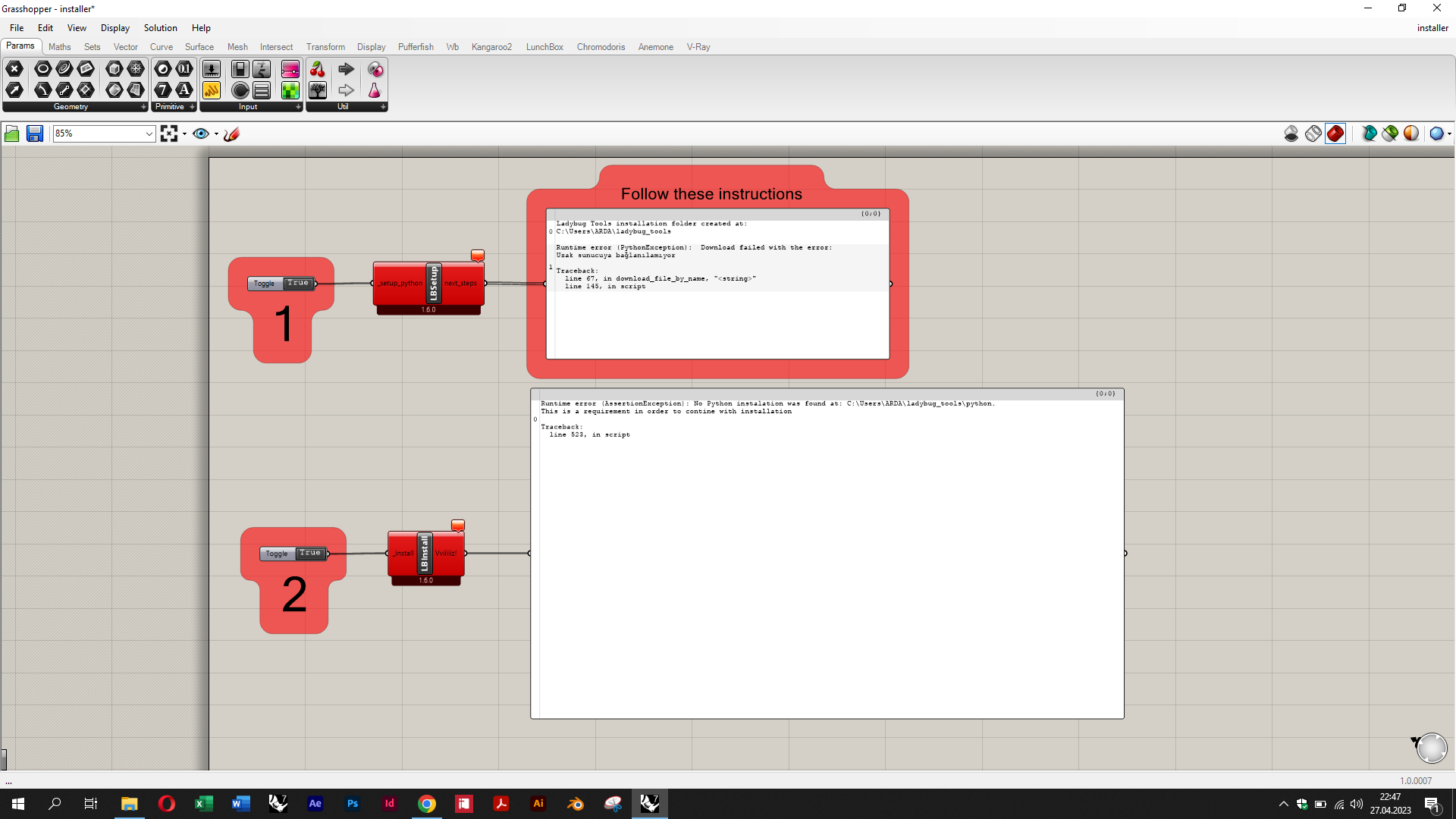Image resolution: width=1456 pixels, height=819 pixels.
Task: Open the File menu
Action: pos(17,28)
